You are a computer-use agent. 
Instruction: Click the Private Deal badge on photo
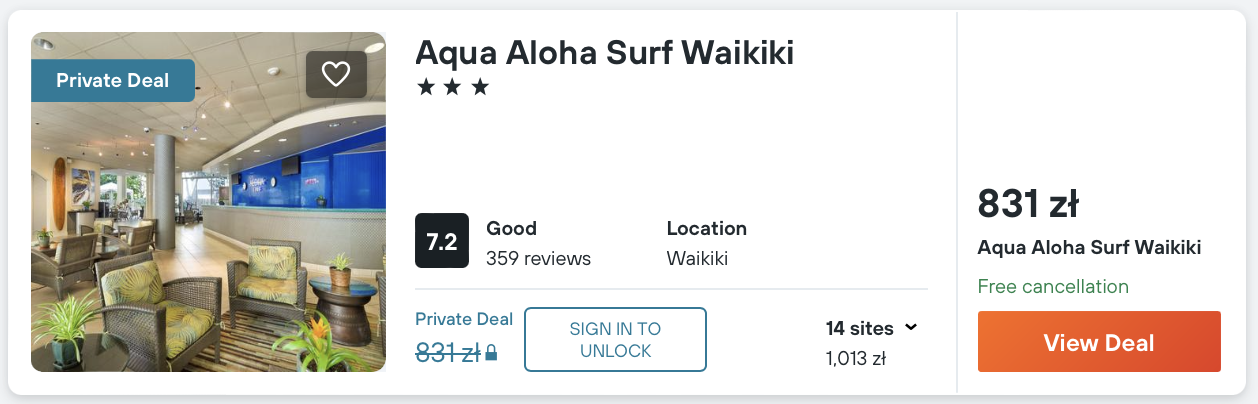[113, 81]
